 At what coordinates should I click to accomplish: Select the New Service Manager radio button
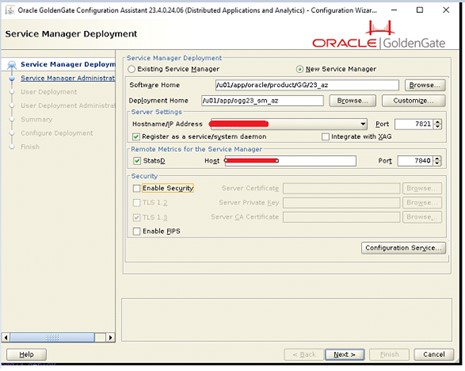300,69
